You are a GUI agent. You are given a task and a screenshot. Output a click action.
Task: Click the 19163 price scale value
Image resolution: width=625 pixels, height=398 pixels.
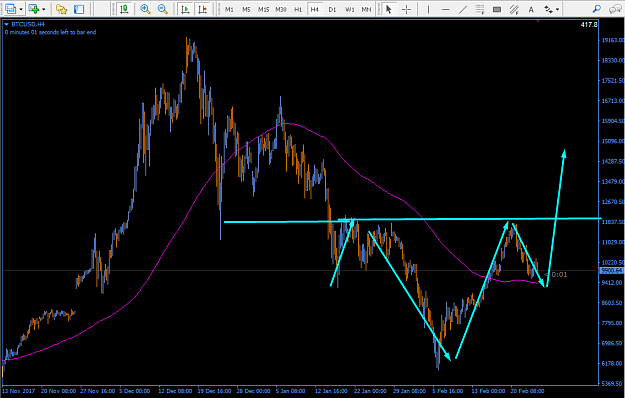point(613,40)
